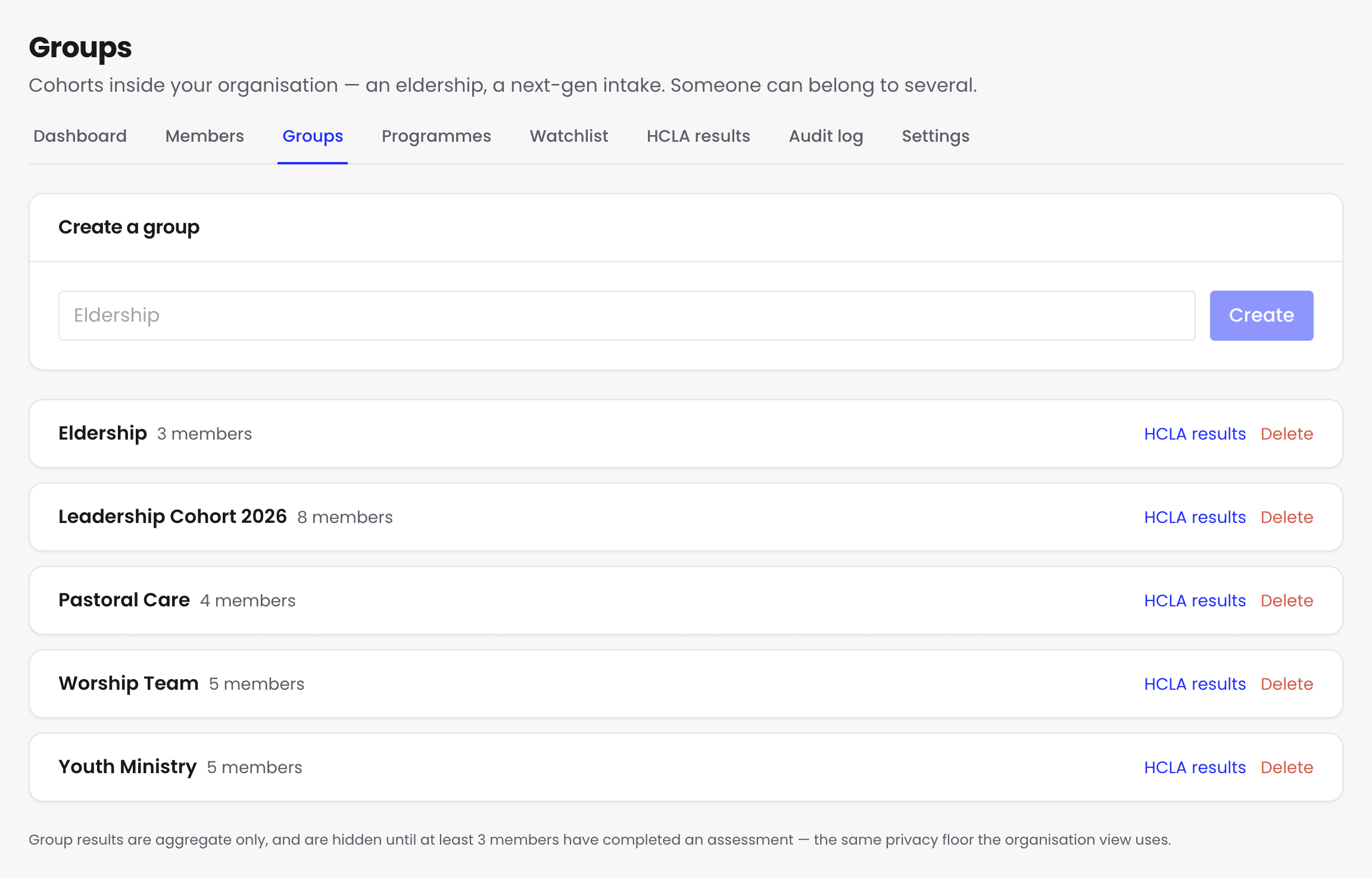Delete the Eldership group

click(1286, 434)
